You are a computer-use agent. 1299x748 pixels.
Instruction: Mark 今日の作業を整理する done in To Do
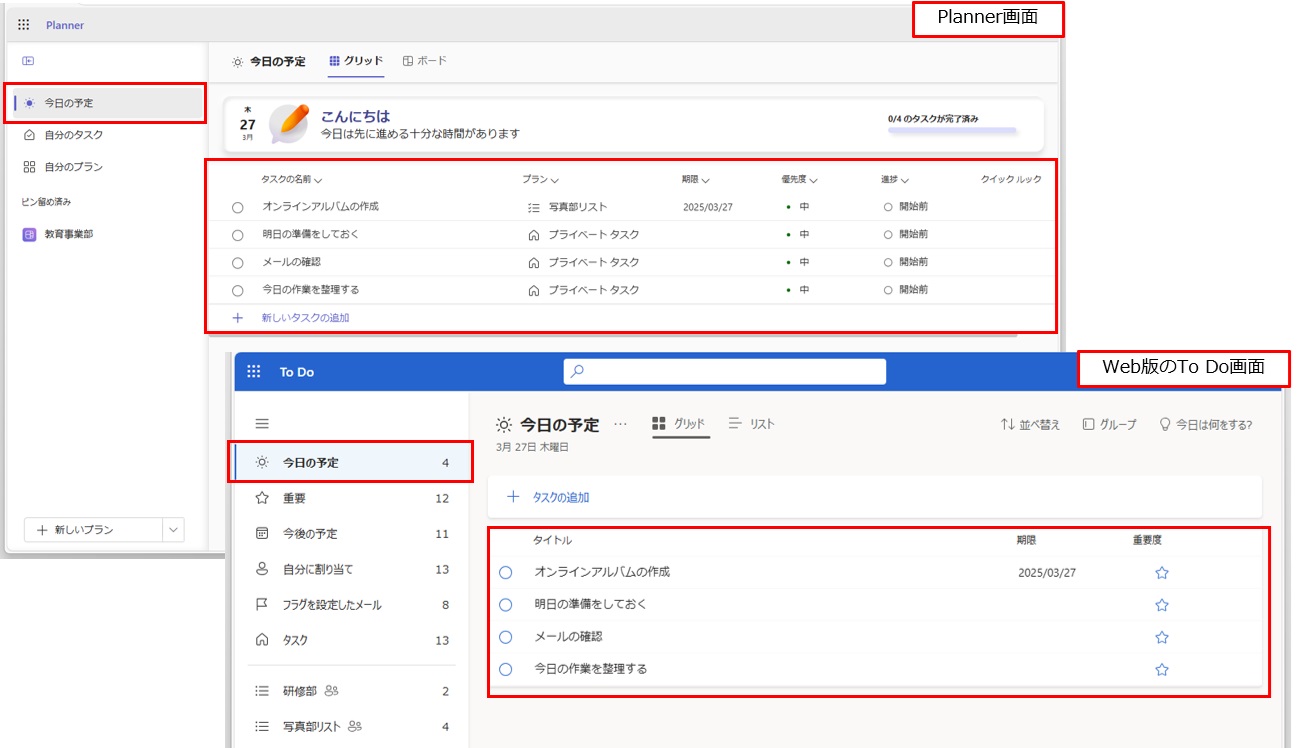505,669
